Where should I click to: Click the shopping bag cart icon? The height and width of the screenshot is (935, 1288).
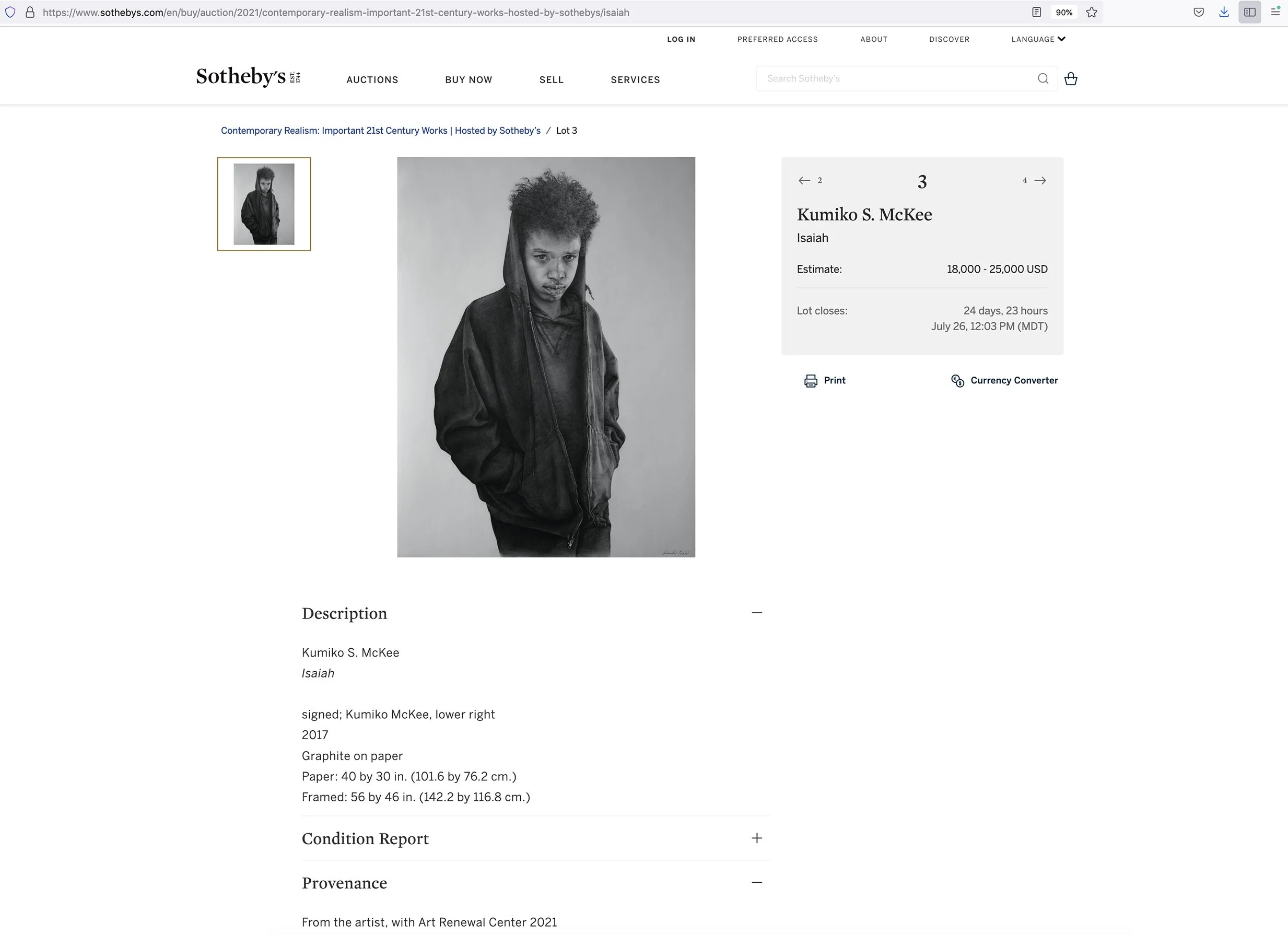(1071, 78)
